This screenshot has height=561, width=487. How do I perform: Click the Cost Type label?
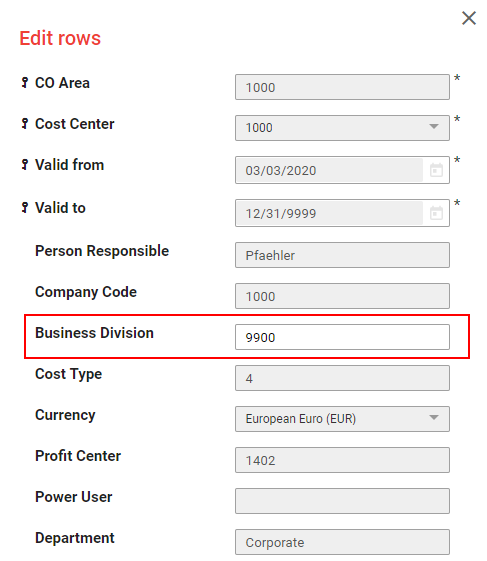coord(69,374)
